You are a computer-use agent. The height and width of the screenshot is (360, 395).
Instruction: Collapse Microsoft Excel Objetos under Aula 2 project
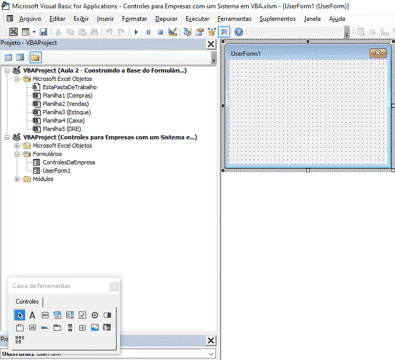17,79
